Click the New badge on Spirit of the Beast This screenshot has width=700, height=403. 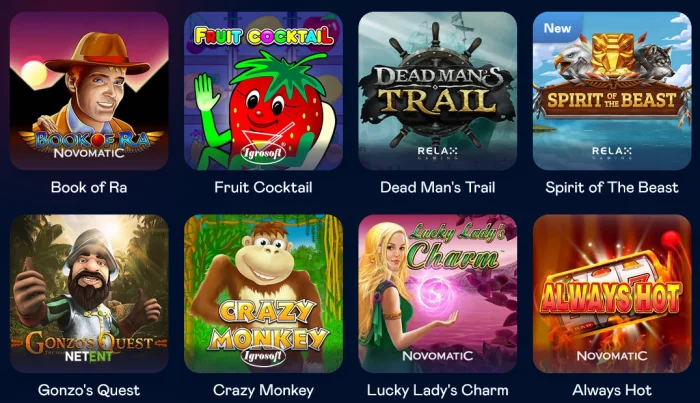click(x=557, y=28)
